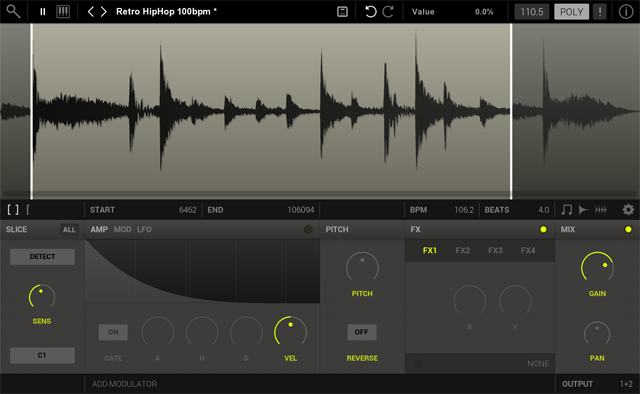Select the FX2 tab
This screenshot has width=640, height=394.
point(462,251)
